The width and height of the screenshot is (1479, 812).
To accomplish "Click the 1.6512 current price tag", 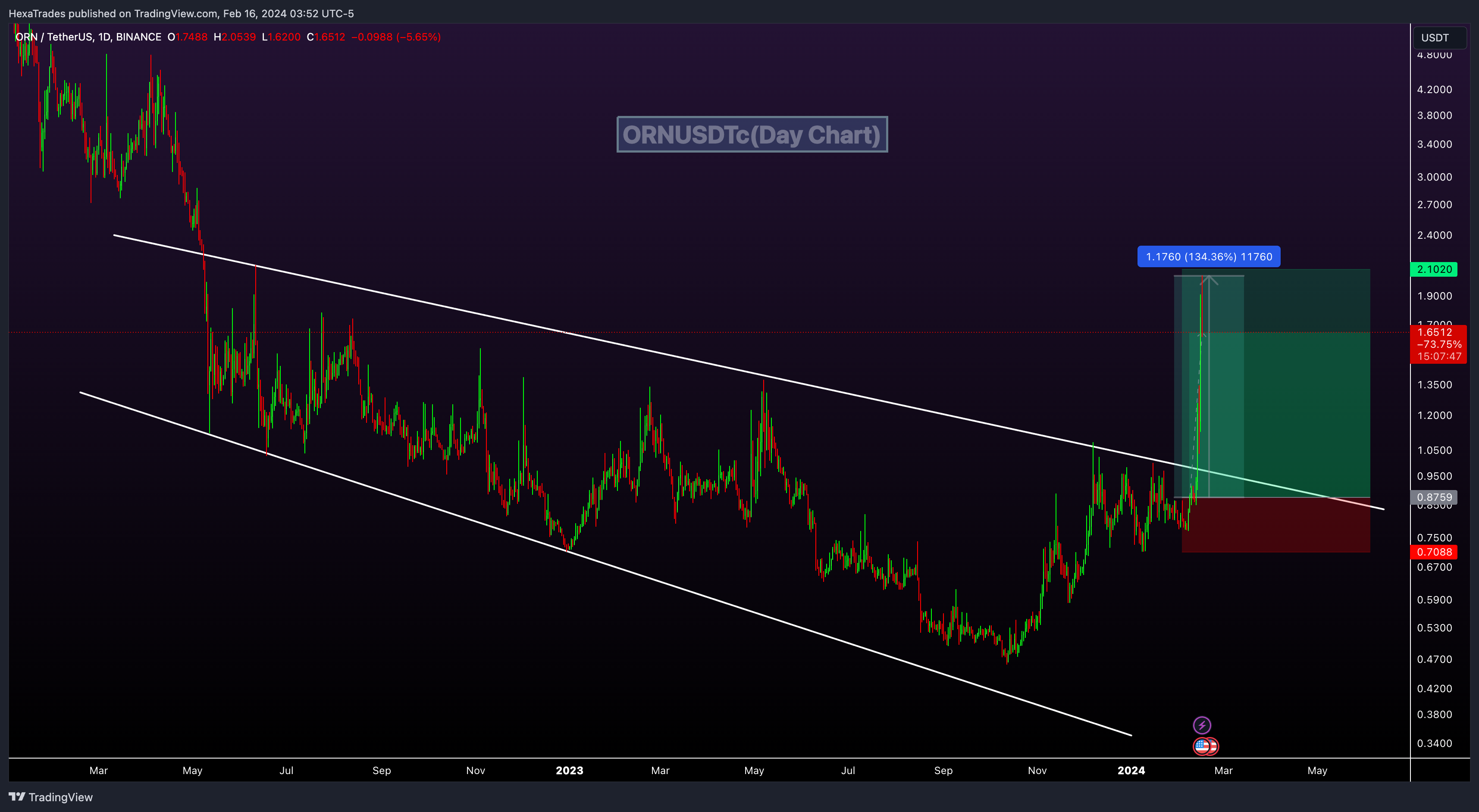I will click(1438, 344).
